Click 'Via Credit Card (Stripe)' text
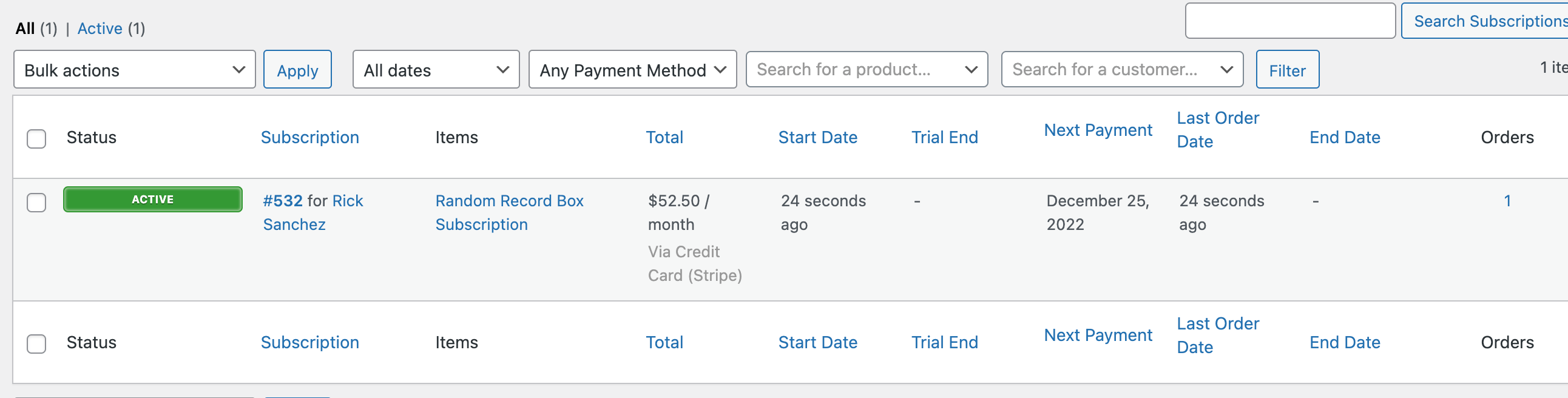The height and width of the screenshot is (398, 1568). 695,263
